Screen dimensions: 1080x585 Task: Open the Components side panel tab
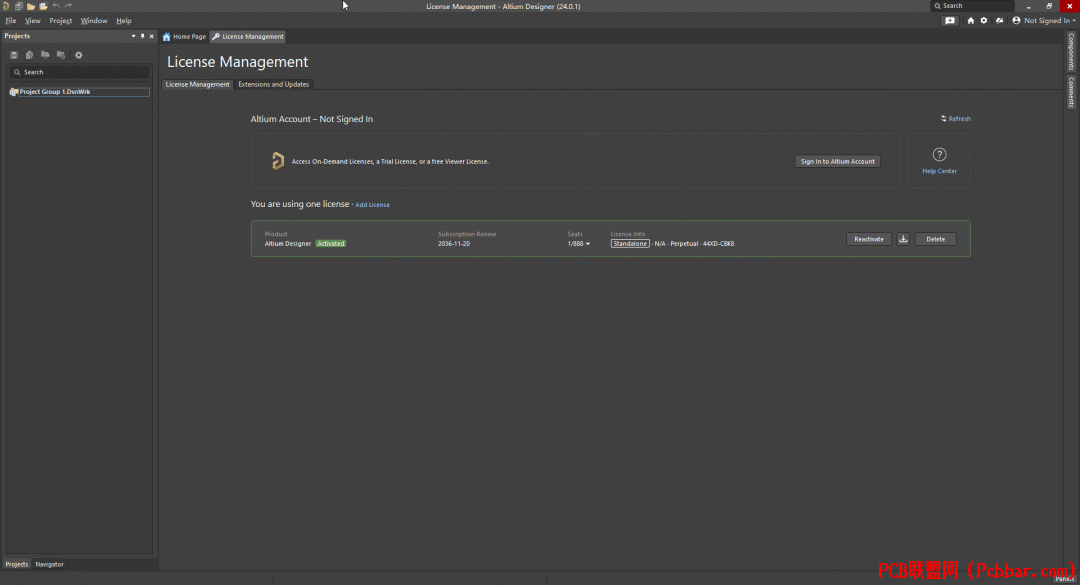pos(1071,51)
